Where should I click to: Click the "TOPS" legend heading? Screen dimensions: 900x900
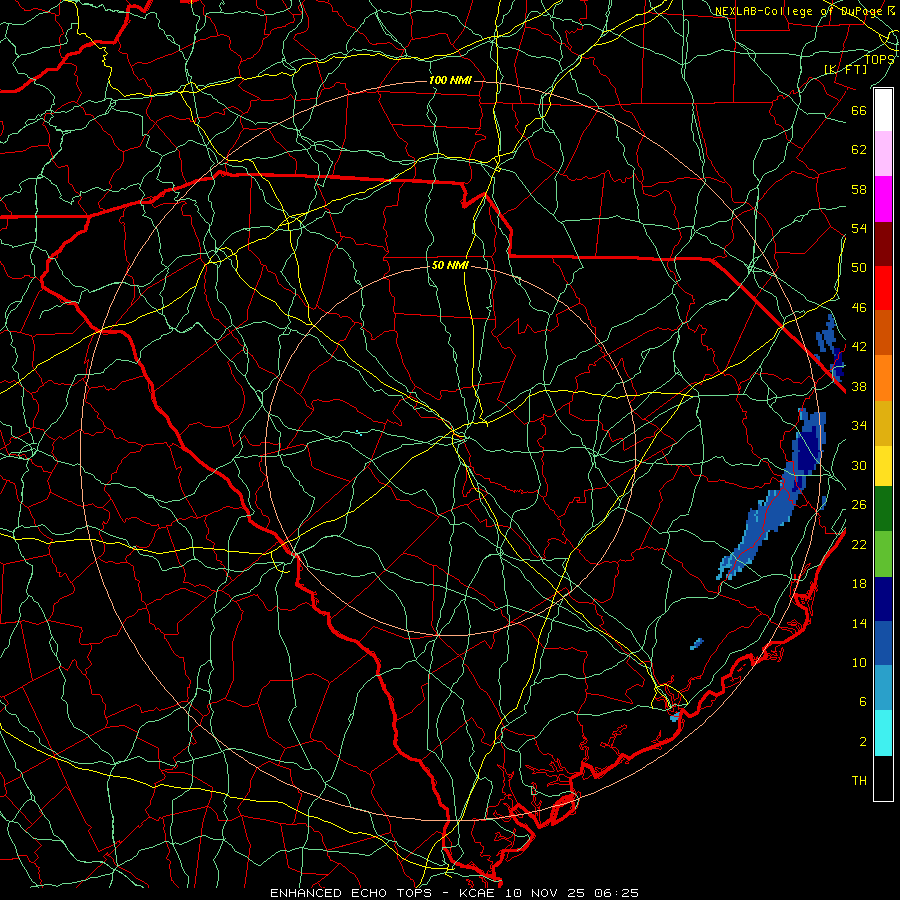pos(879,60)
